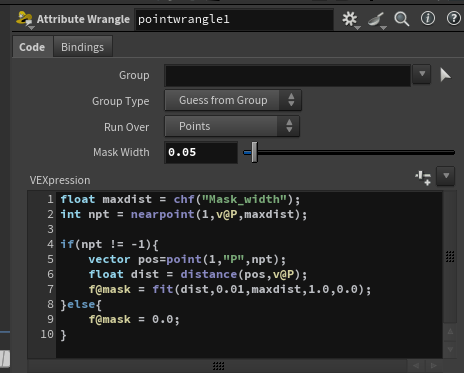Screen dimensions: 464x373
Task: Click the Mask Width value field
Action: [x=201, y=152]
